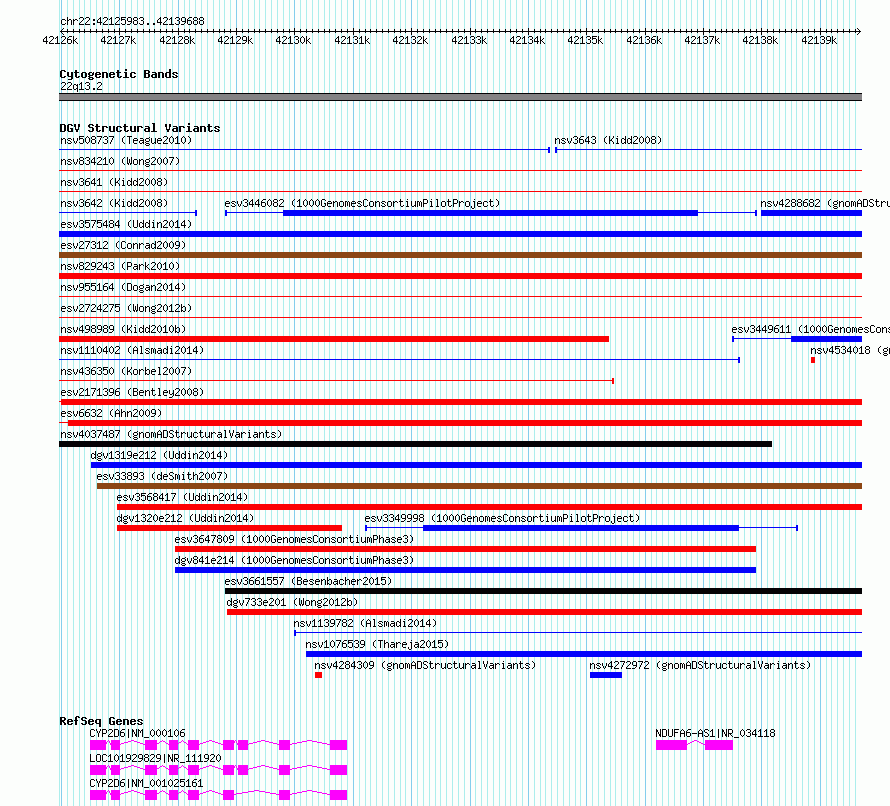Click the 42127k ruler position
890x806 pixels.
click(x=118, y=40)
